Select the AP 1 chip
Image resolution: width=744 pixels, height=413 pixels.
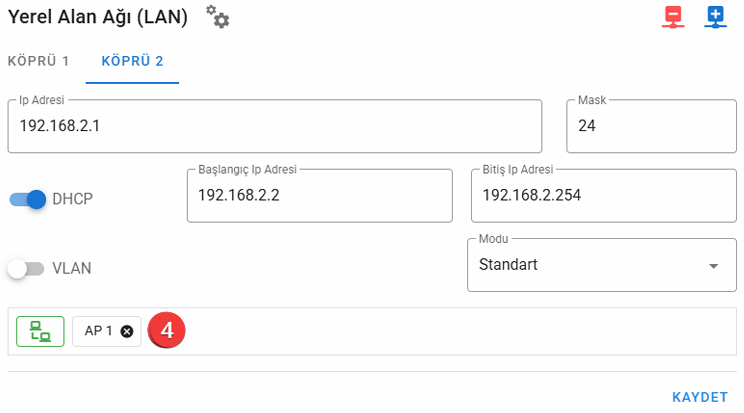pos(98,331)
